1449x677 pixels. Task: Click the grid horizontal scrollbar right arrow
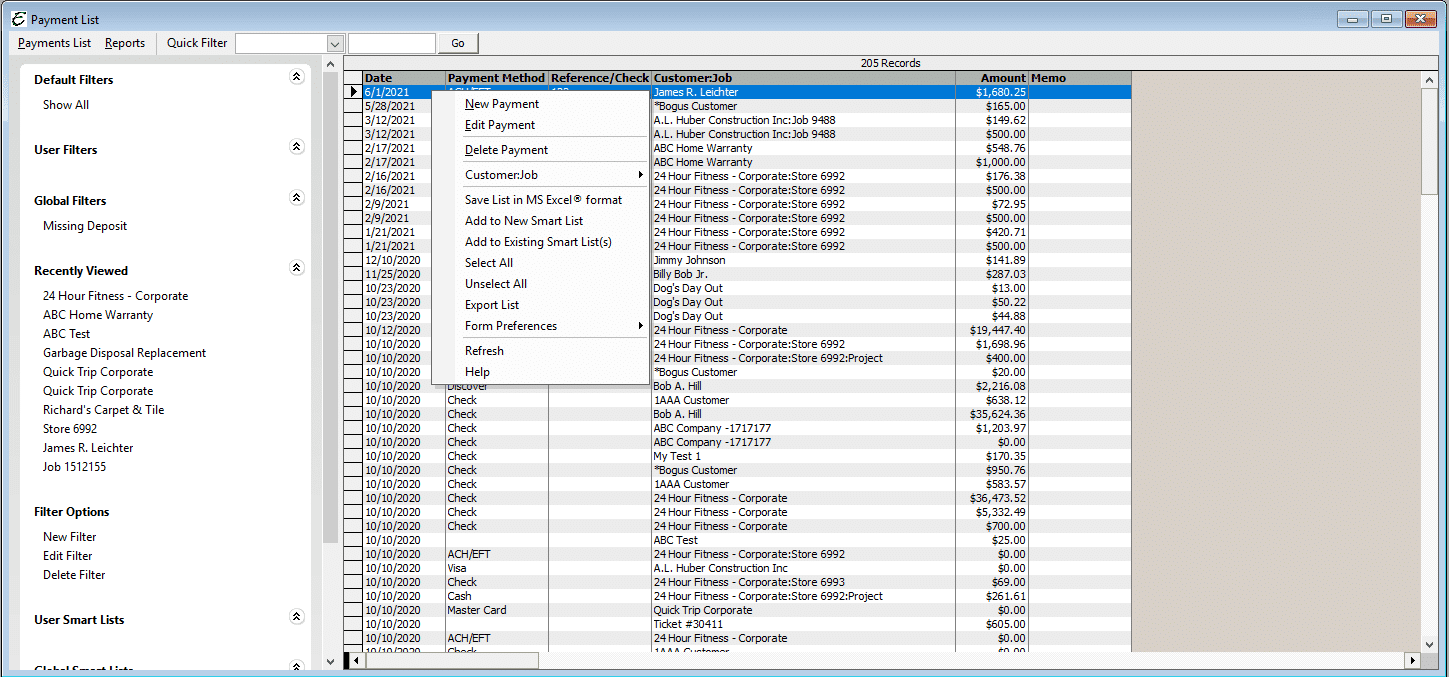pos(1412,661)
